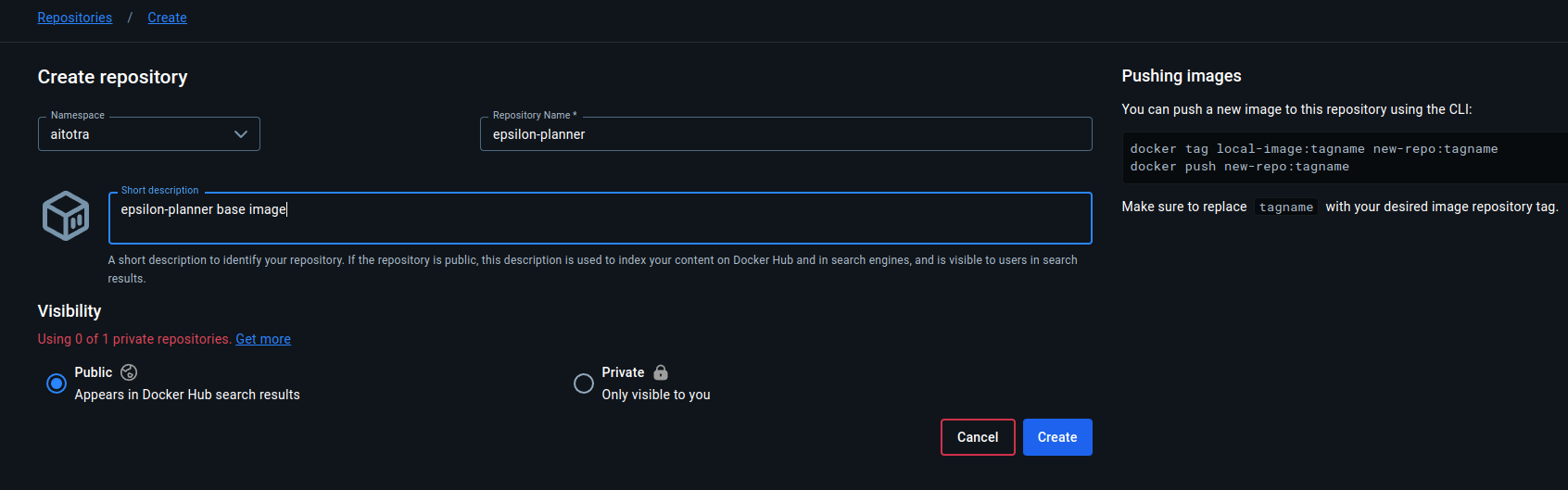The image size is (1568, 490).
Task: Focus the Repository Name field
Action: pyautogui.click(x=786, y=134)
